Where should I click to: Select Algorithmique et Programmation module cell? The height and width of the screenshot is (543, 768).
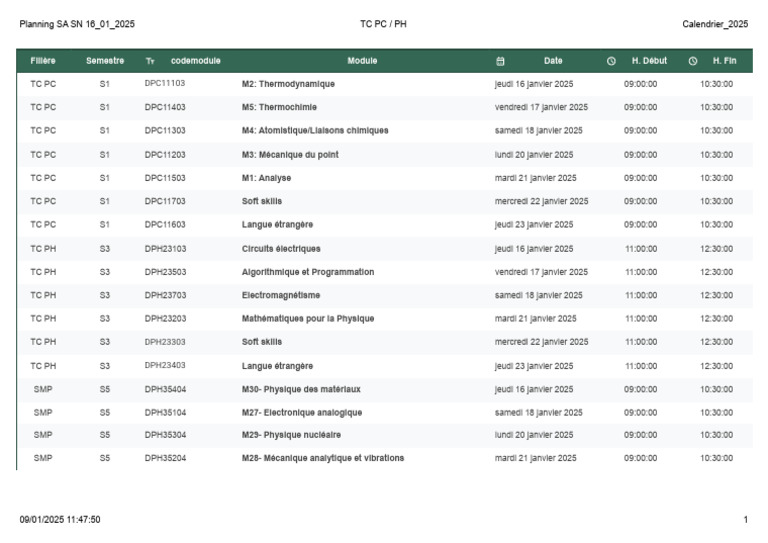click(x=308, y=272)
